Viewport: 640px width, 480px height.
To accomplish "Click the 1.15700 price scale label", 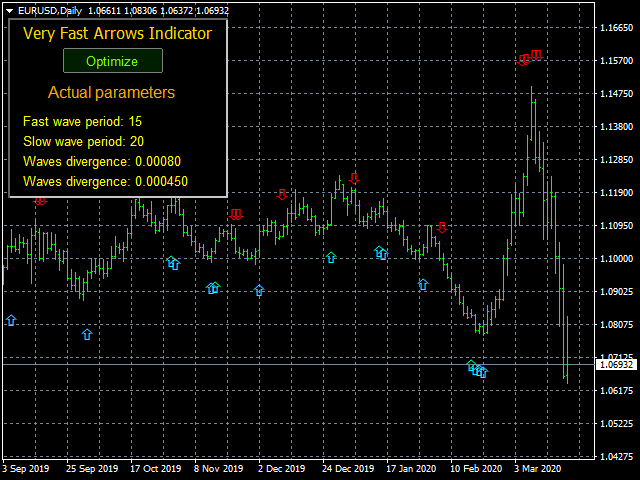I will (616, 60).
